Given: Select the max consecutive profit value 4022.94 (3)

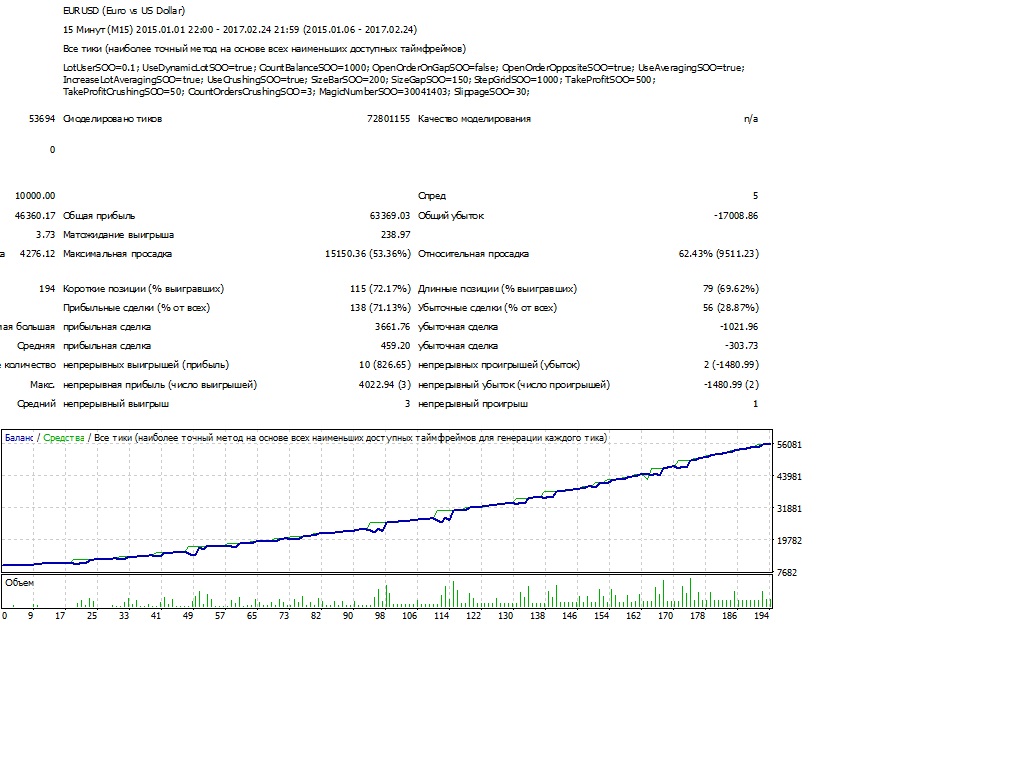Looking at the screenshot, I should coord(385,385).
